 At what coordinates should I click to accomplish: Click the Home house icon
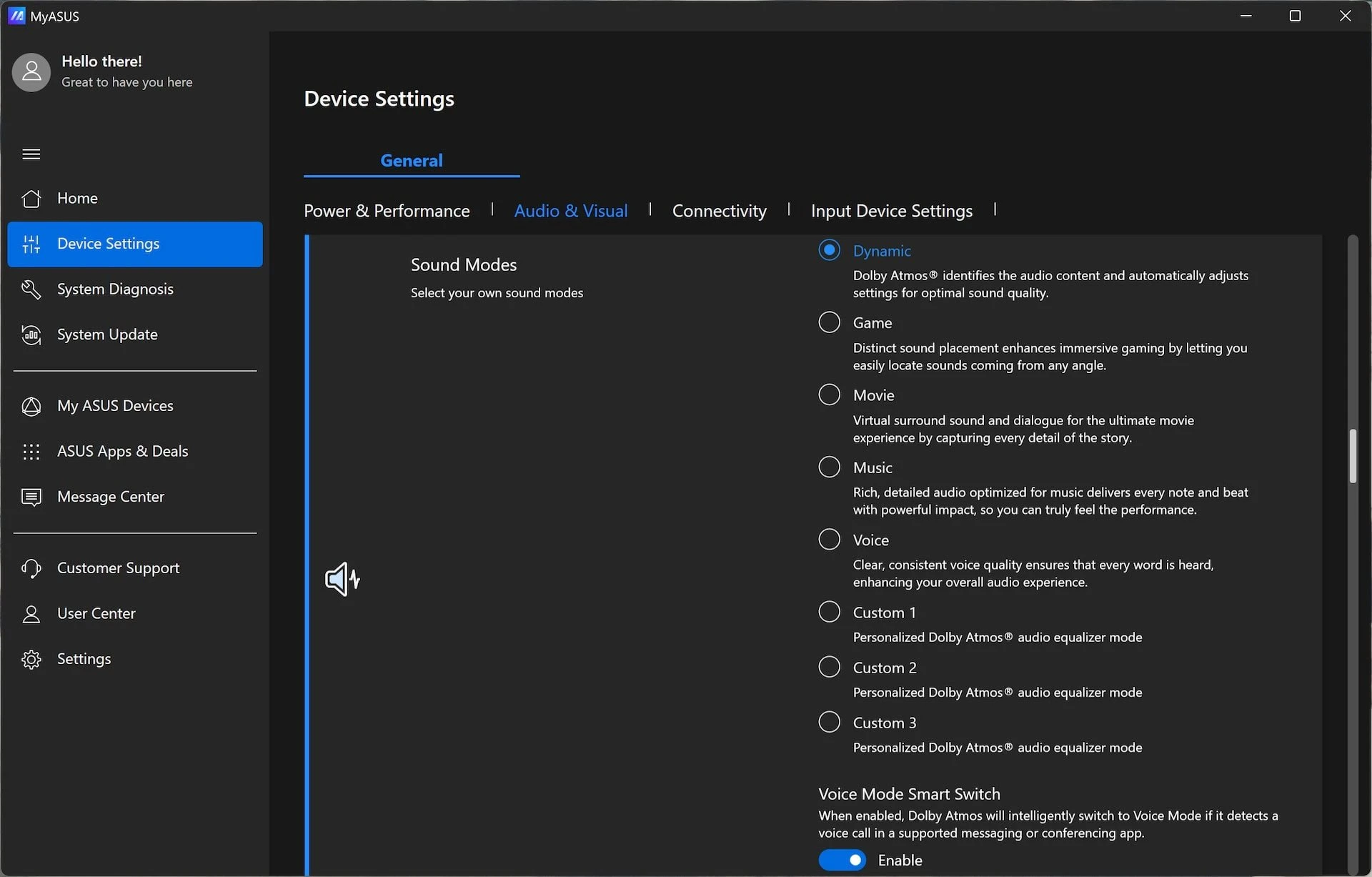[31, 198]
